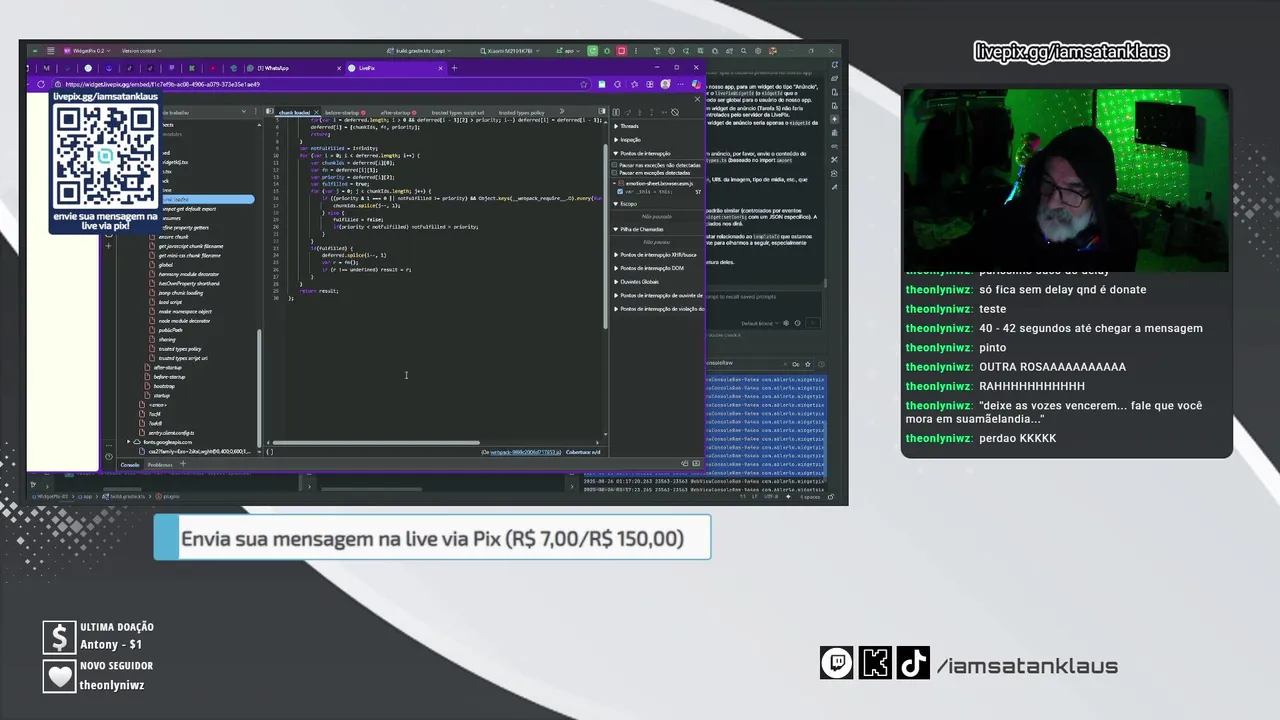Switch to the Problemas drawer tab
Image resolution: width=1280 pixels, height=720 pixels.
[160, 465]
